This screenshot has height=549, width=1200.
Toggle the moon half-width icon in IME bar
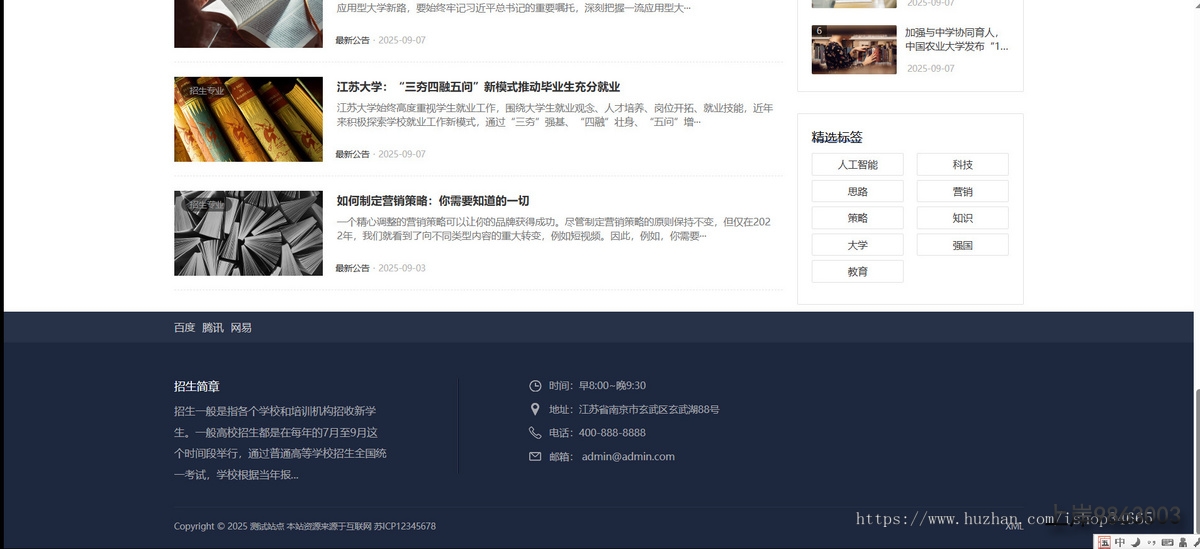[x=1135, y=542]
